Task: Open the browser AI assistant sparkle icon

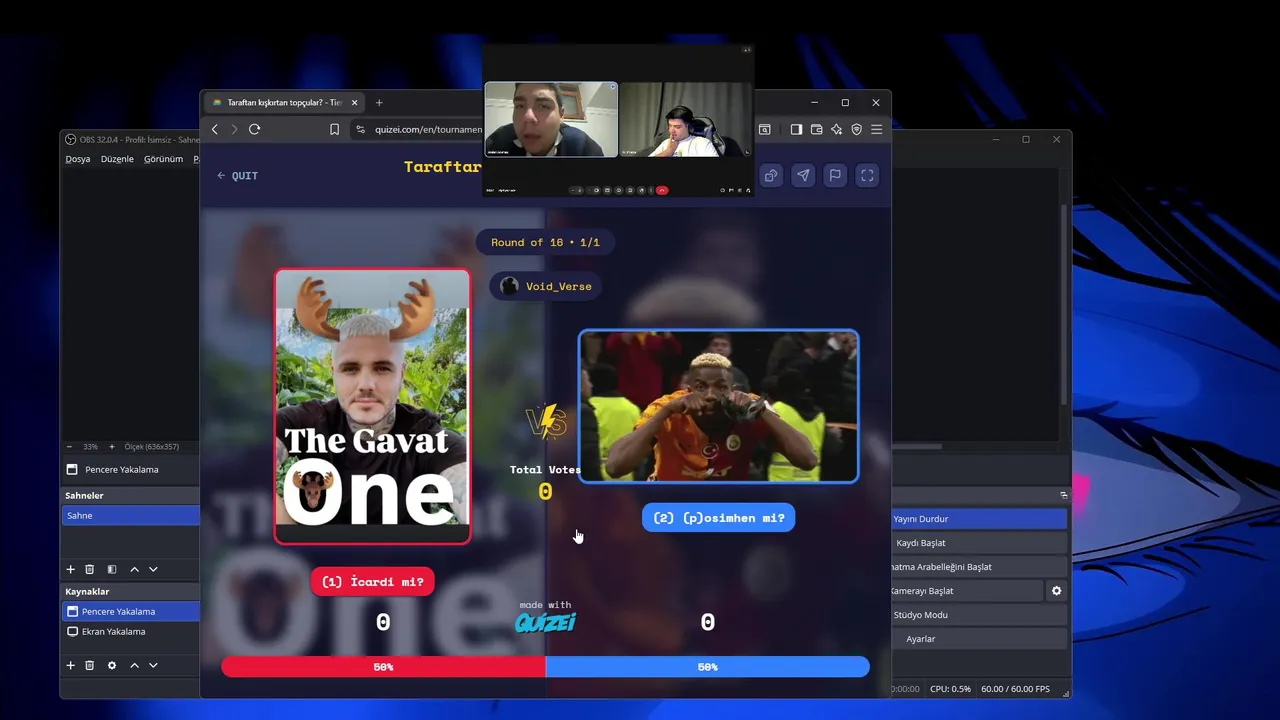Action: (x=836, y=129)
